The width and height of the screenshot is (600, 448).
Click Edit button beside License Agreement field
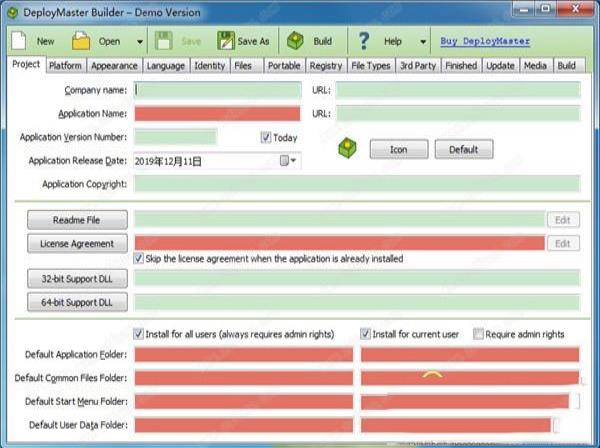pos(563,243)
